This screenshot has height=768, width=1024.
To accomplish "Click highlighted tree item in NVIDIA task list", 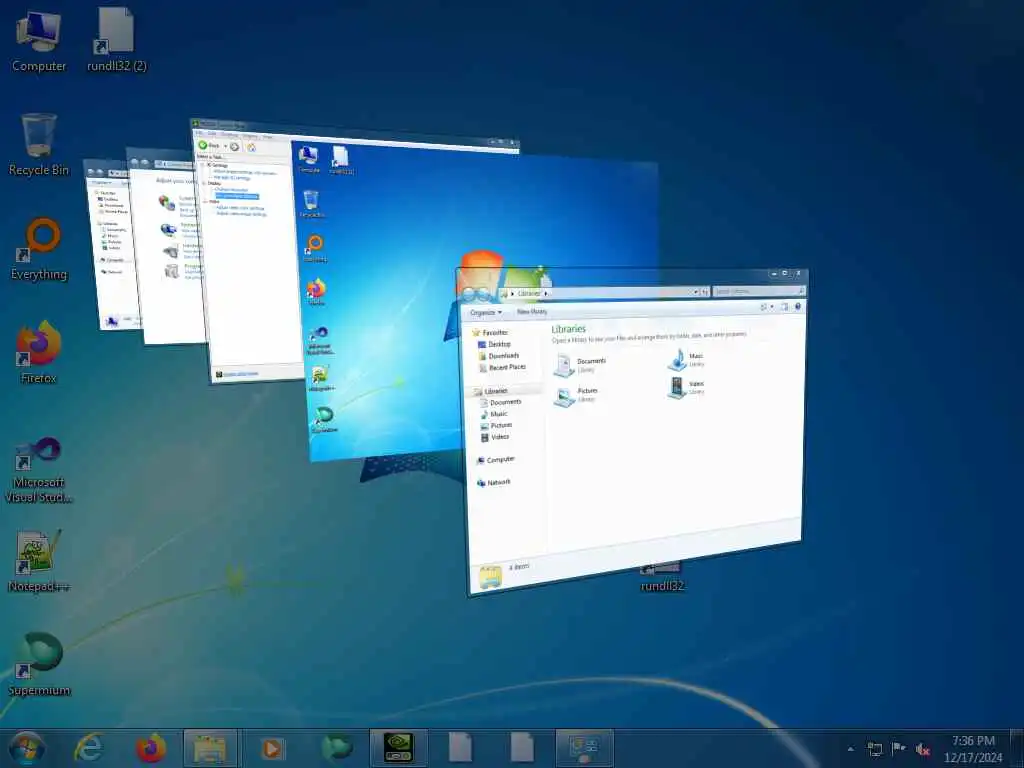I will (x=236, y=196).
